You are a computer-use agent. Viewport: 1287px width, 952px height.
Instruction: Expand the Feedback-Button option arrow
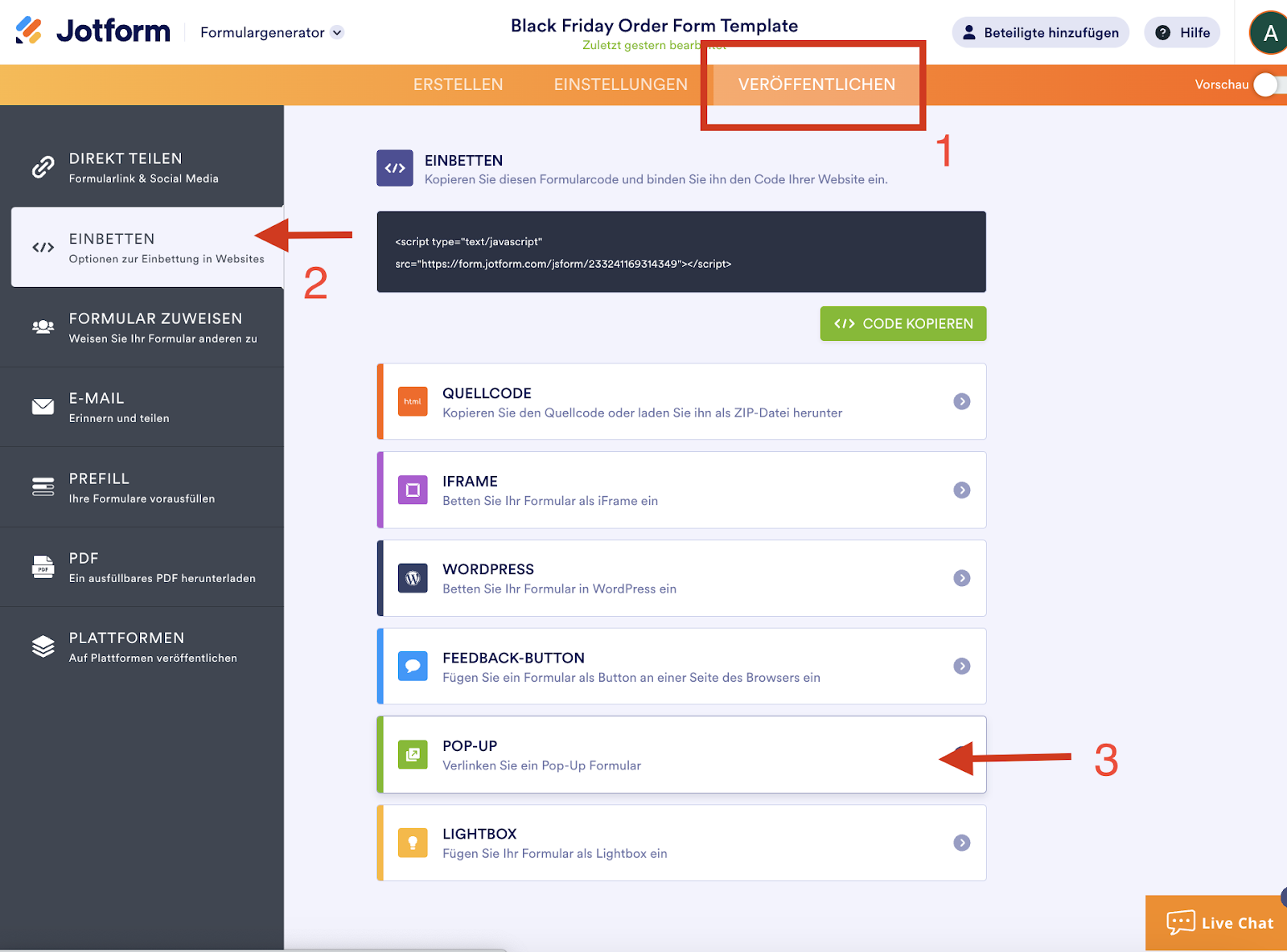[x=962, y=666]
